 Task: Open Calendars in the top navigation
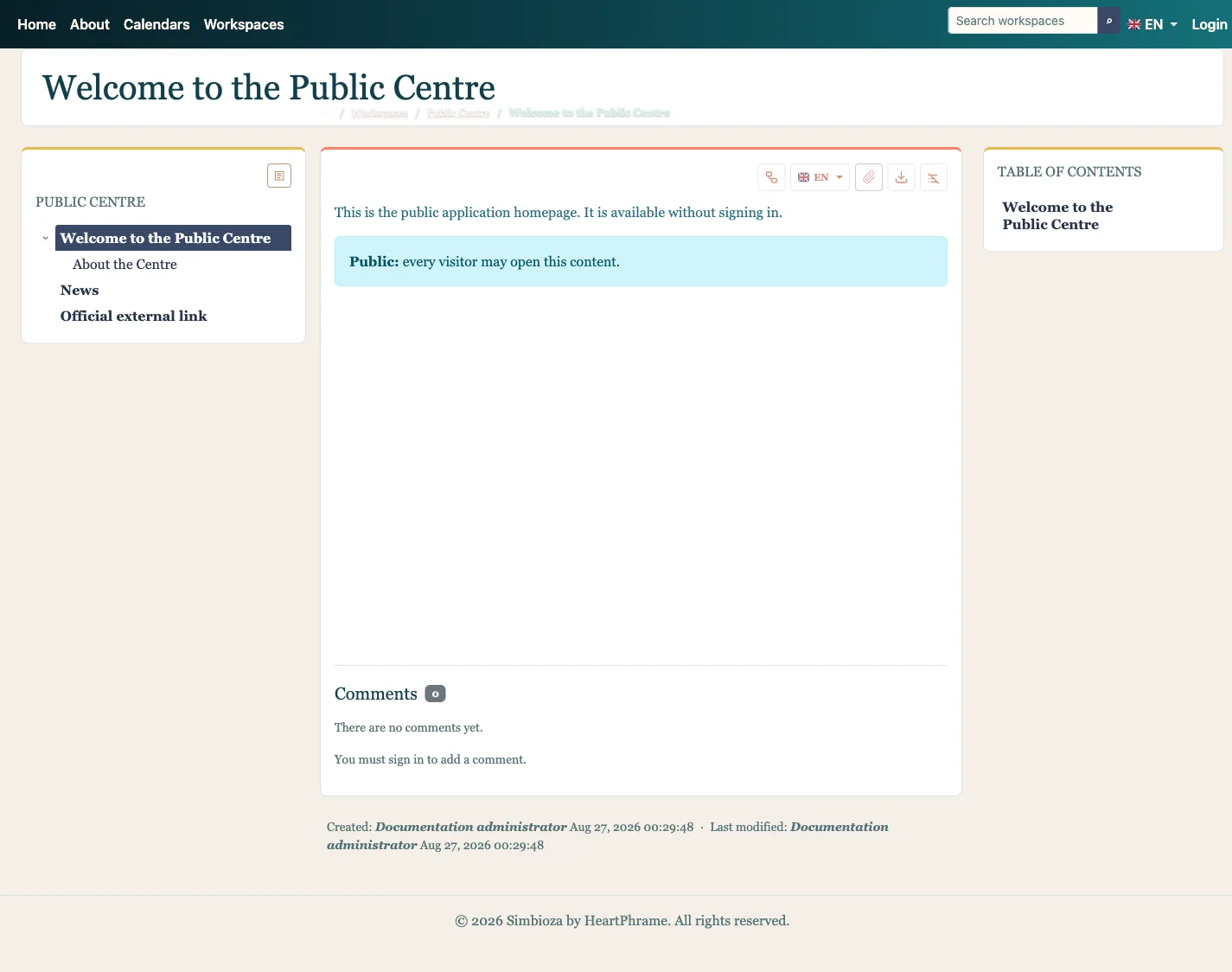156,24
